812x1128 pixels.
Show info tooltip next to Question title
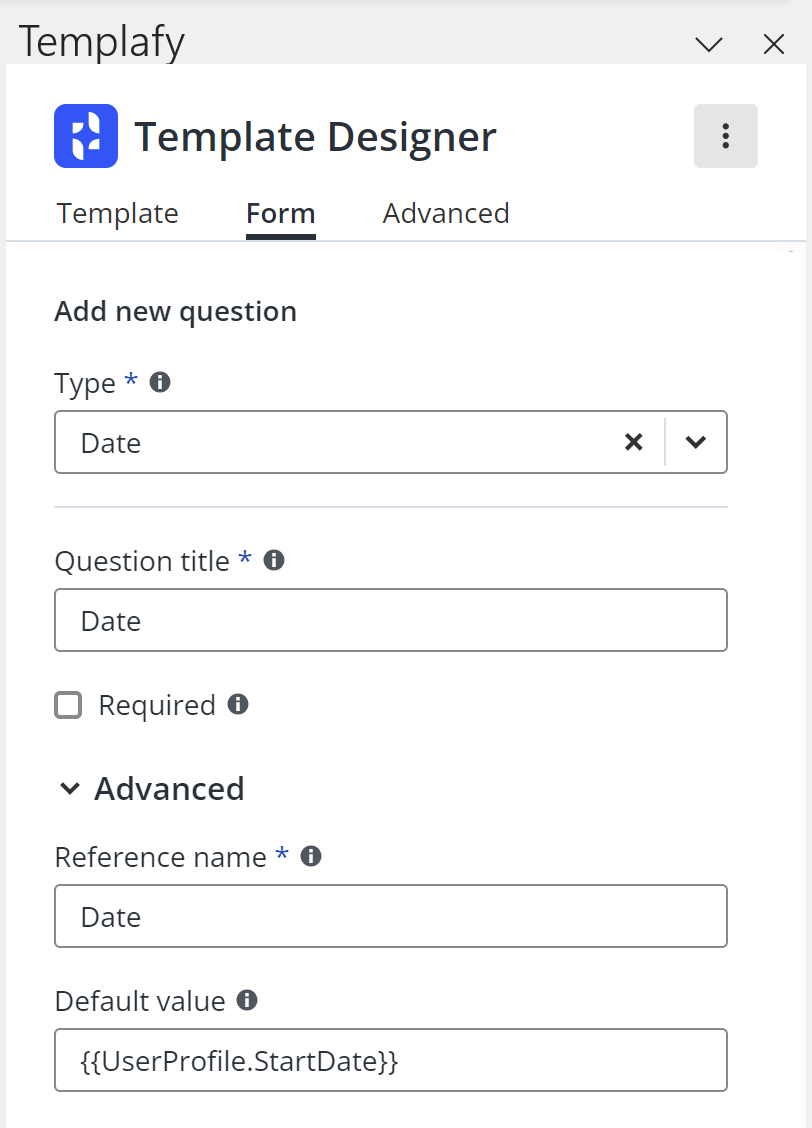(x=274, y=560)
